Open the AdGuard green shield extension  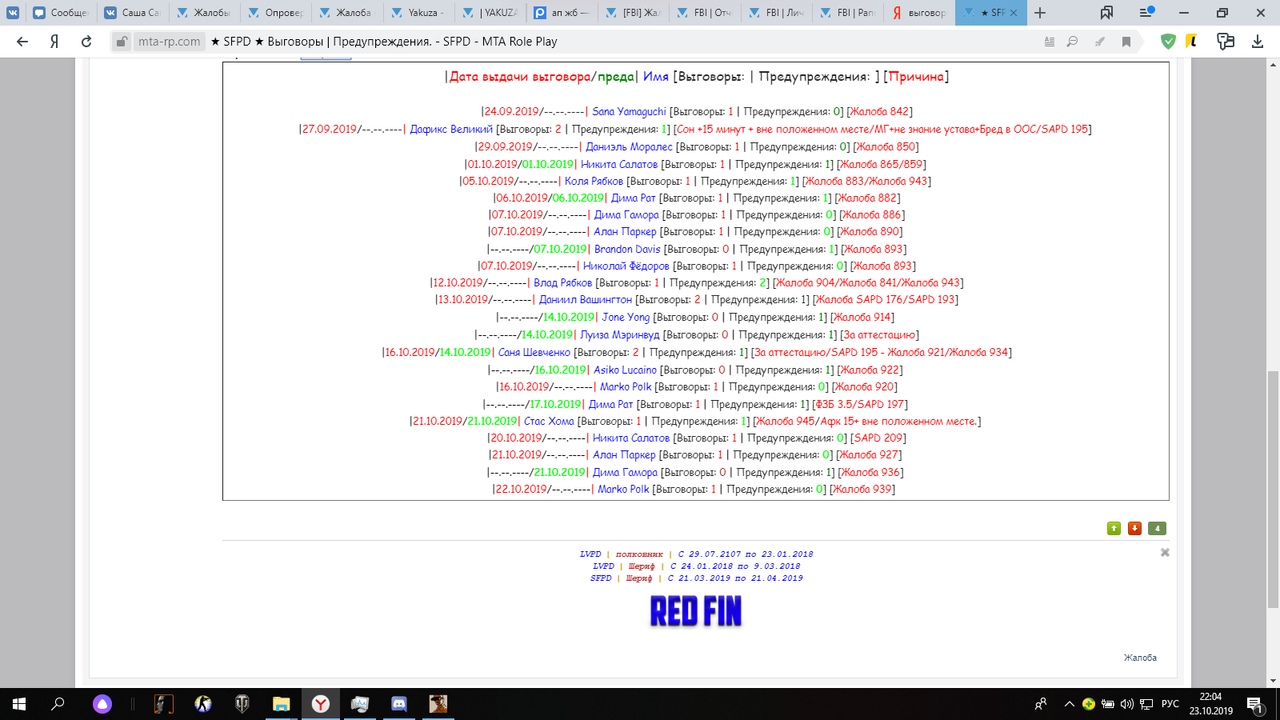pos(1168,42)
